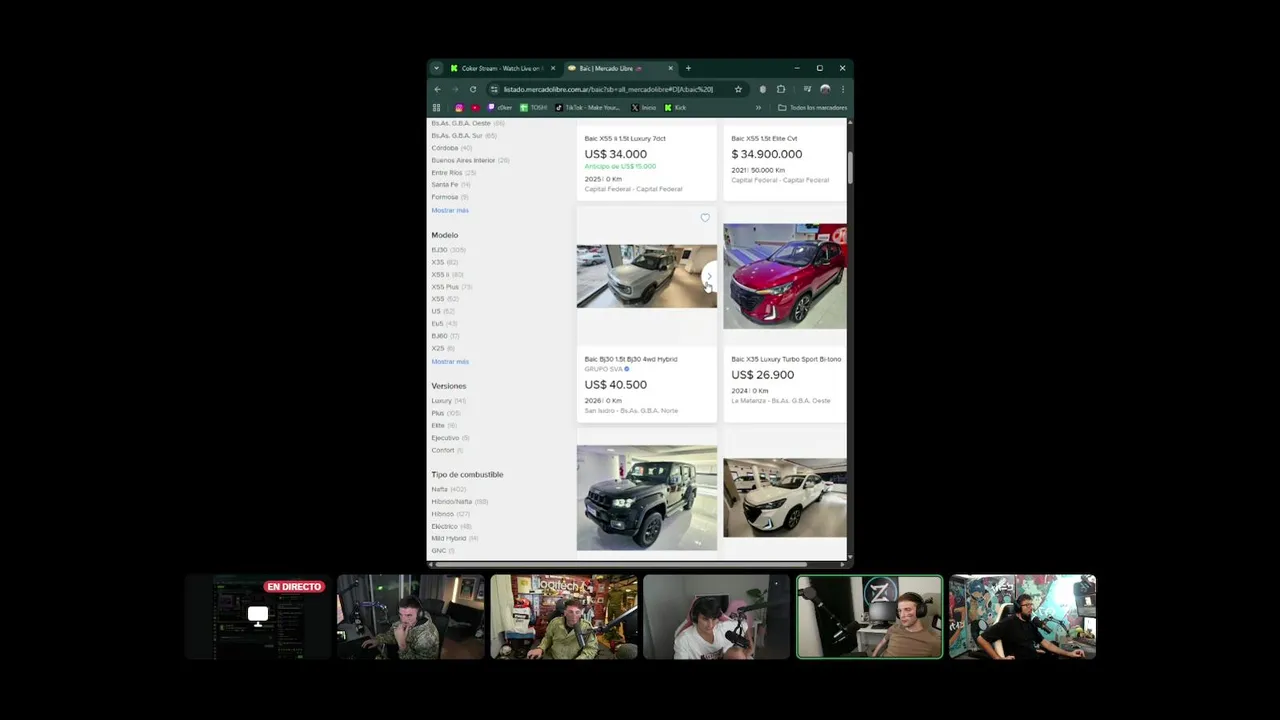Open the Todos los marcadores folder
The image size is (1280, 720).
pos(813,107)
